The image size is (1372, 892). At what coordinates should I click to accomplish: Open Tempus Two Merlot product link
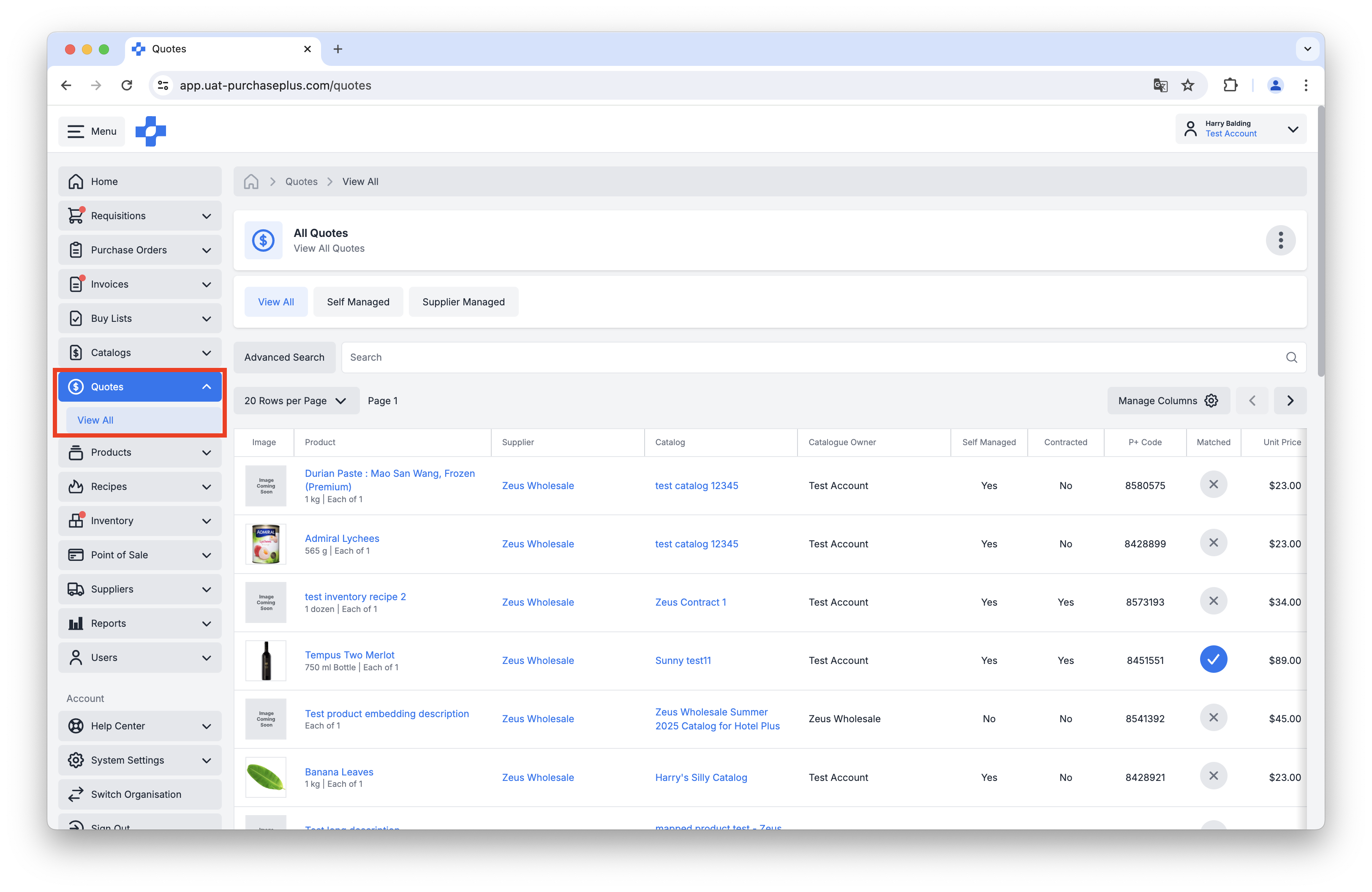point(349,655)
